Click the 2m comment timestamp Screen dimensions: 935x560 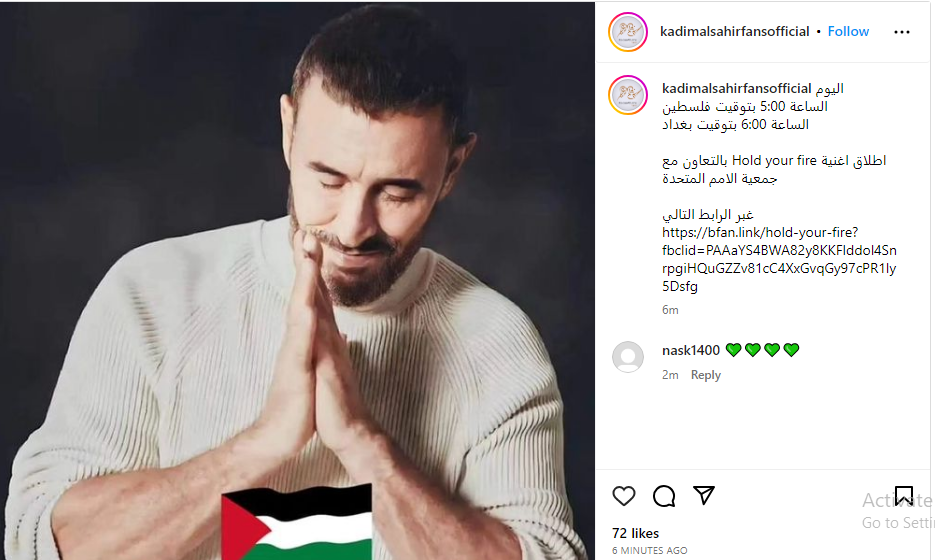click(670, 375)
